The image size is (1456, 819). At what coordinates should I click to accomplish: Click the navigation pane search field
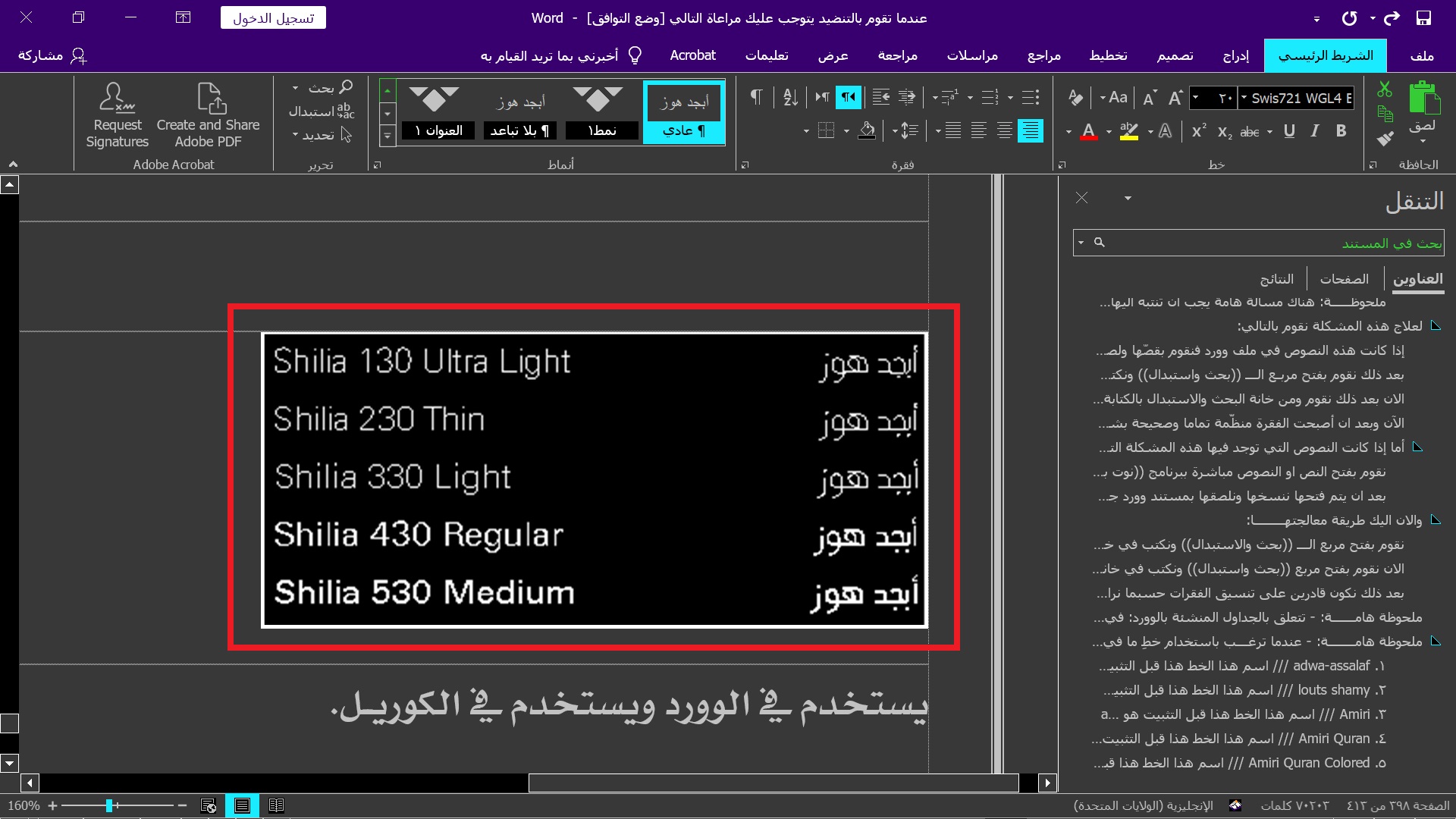(1274, 243)
